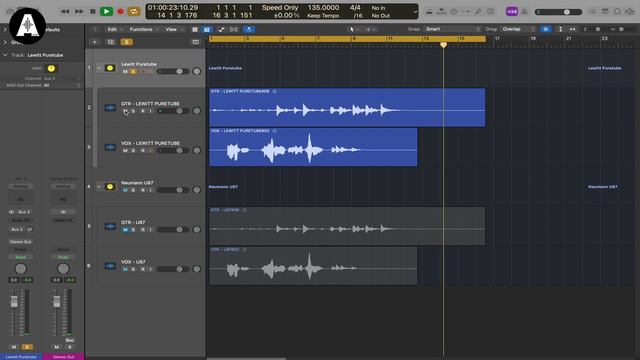Adjust the master volume slider in toolbar
This screenshot has width=640, height=360.
pyautogui.click(x=558, y=12)
